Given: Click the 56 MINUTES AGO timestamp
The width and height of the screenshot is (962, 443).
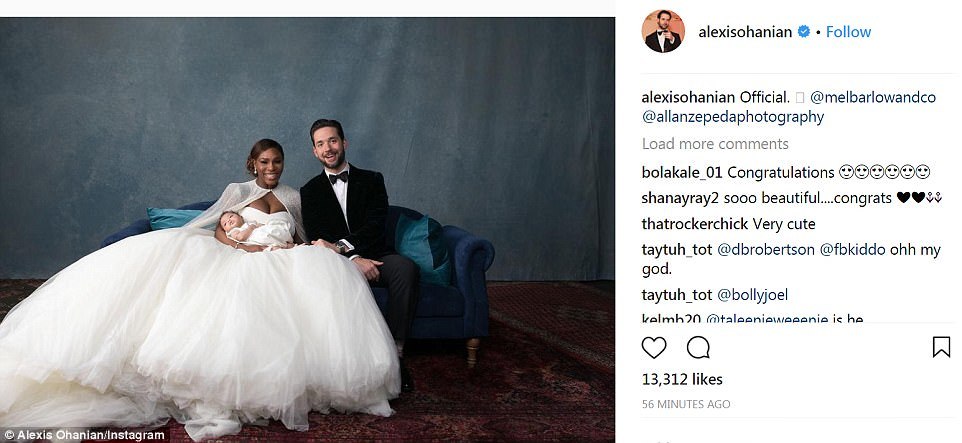Looking at the screenshot, I should [x=686, y=404].
